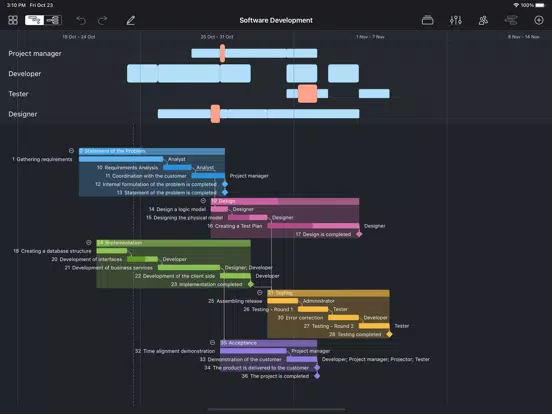Screen dimensions: 552x414
Task: Collapse the Statement of the Problem group
Action: (x=71, y=151)
